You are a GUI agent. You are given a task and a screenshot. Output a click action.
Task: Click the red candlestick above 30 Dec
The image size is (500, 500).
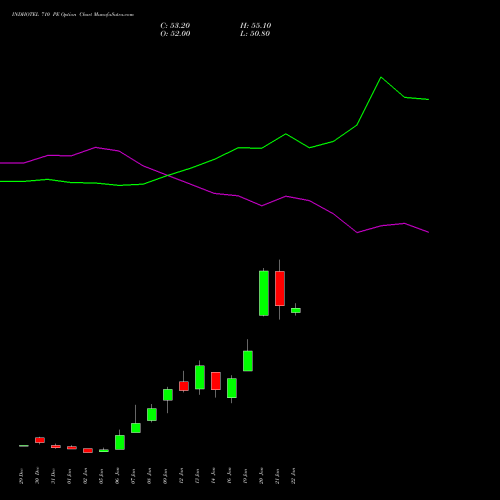click(x=40, y=440)
